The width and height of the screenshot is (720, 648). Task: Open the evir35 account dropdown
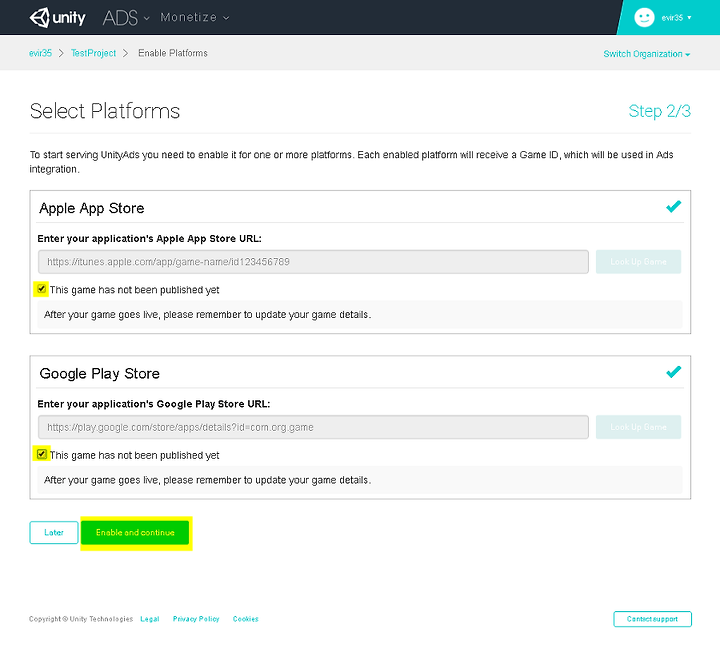[676, 18]
